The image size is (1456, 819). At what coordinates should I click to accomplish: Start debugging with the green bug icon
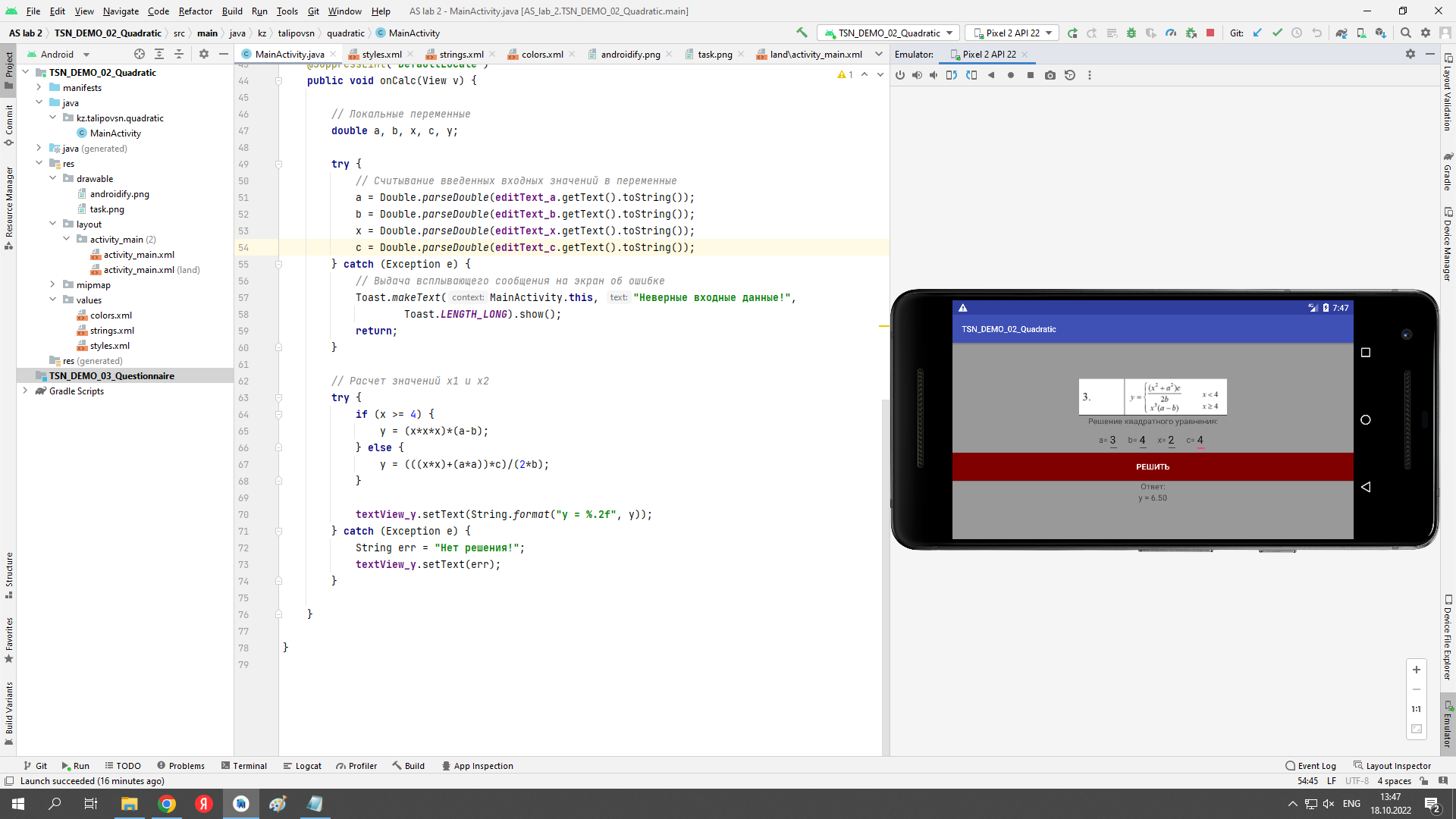pyautogui.click(x=1131, y=33)
